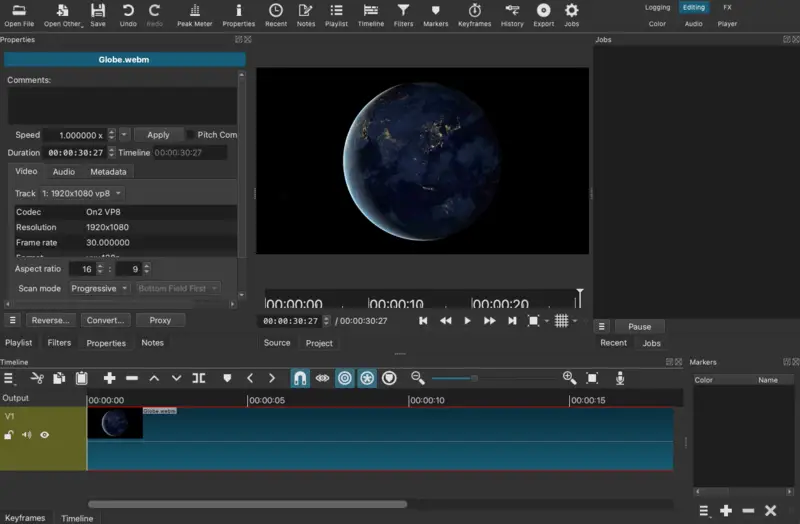The width and height of the screenshot is (800, 524).
Task: Switch to the Metadata tab
Action: pos(108,172)
